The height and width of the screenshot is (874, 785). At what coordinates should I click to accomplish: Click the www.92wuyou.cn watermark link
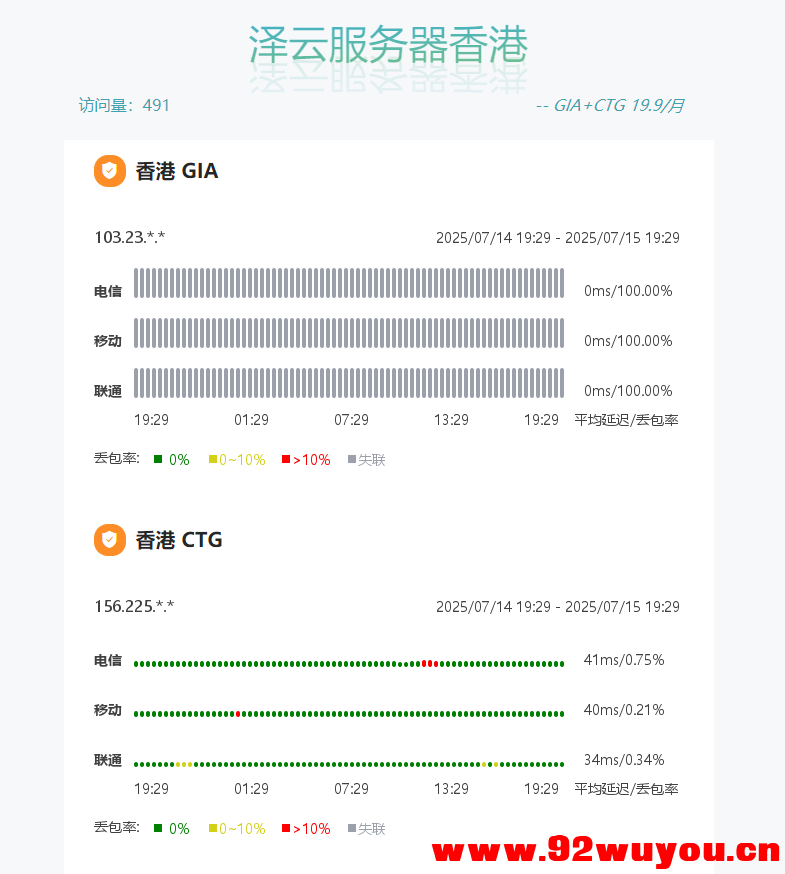point(606,852)
